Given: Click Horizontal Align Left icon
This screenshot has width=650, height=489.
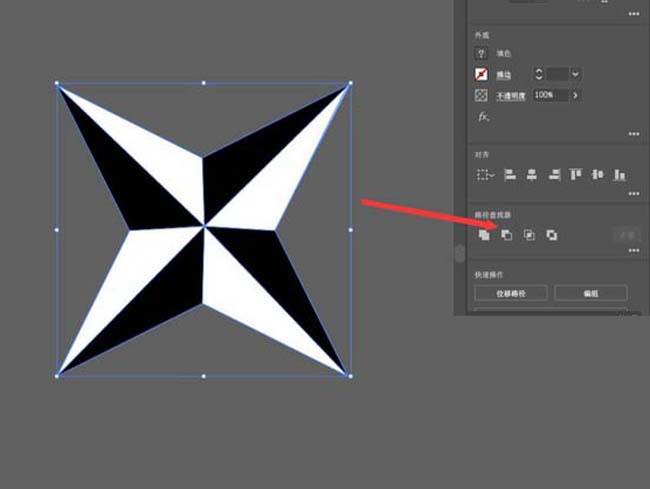Looking at the screenshot, I should (x=510, y=175).
